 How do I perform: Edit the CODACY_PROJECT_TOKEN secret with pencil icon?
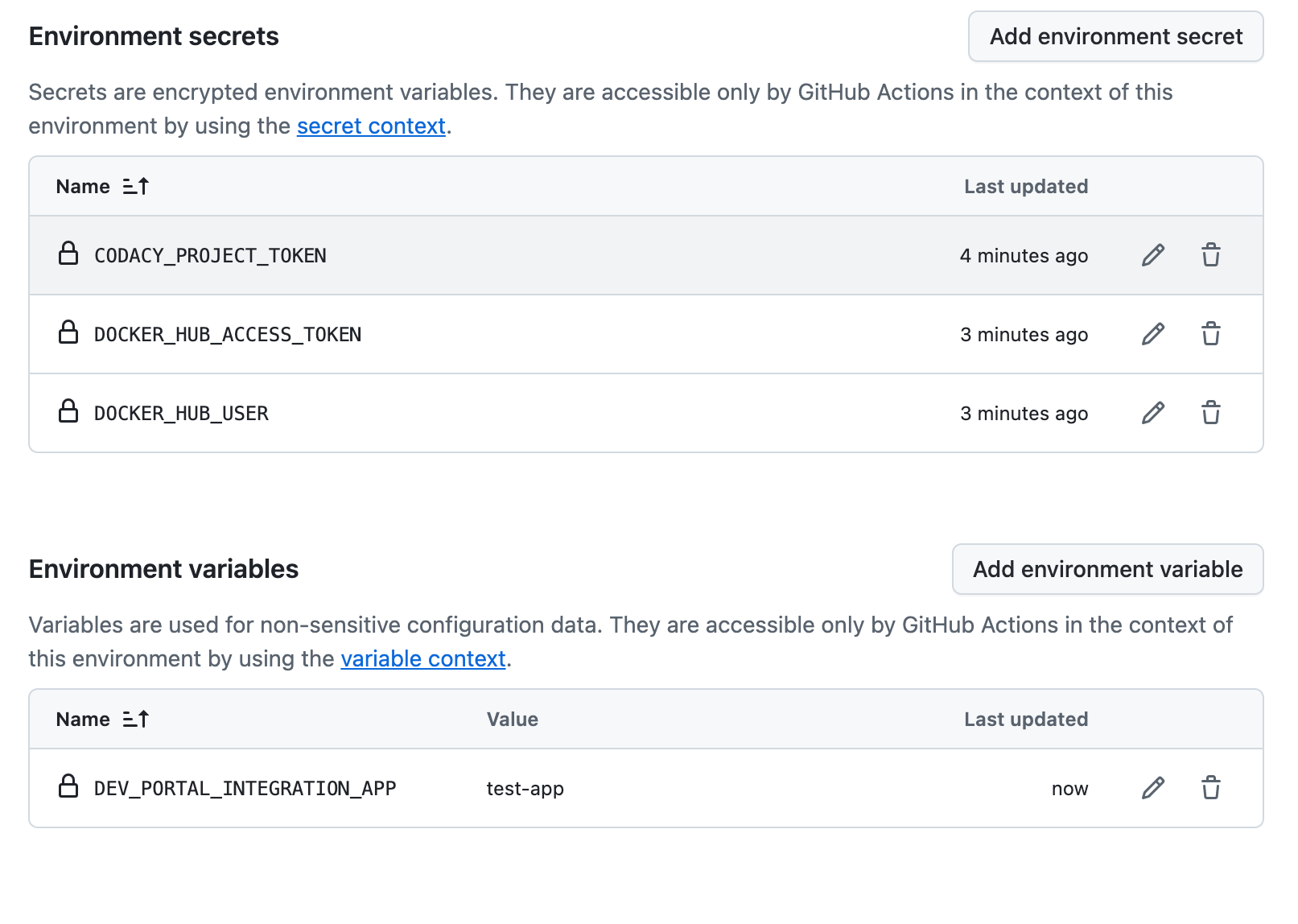pos(1152,255)
